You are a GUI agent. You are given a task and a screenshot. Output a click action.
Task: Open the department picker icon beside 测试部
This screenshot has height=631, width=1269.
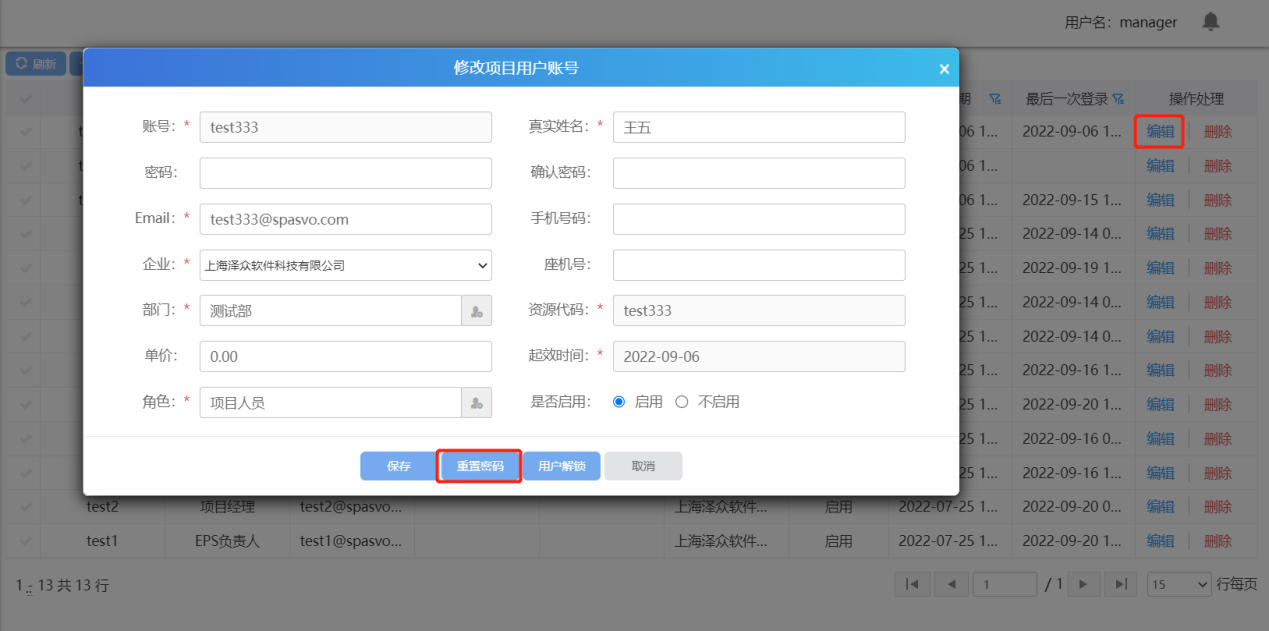[476, 311]
